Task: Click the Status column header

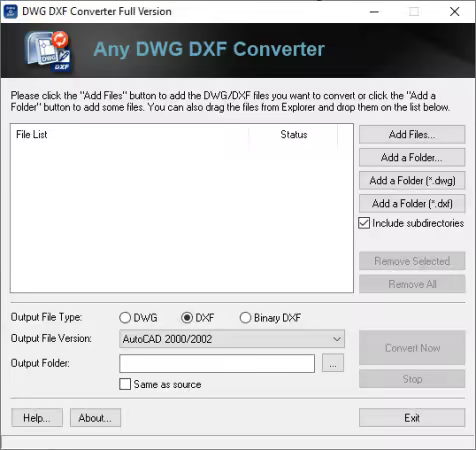Action: [293, 134]
